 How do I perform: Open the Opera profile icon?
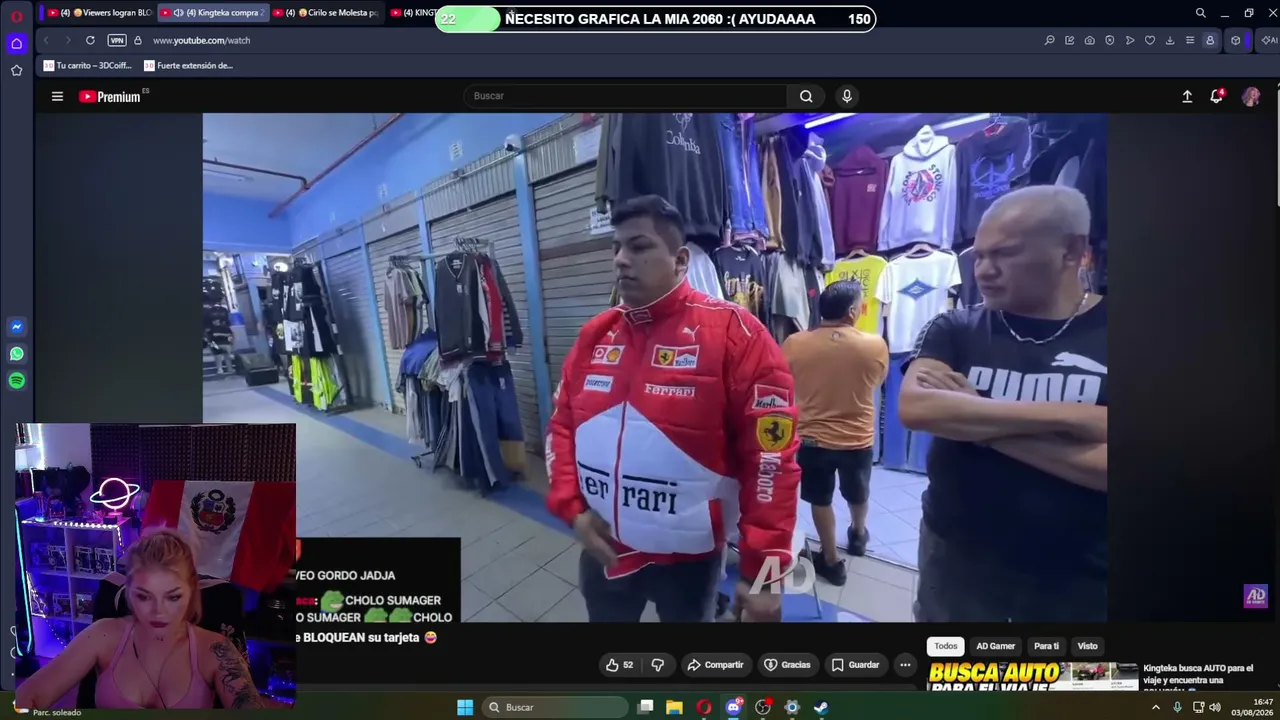(x=1210, y=40)
